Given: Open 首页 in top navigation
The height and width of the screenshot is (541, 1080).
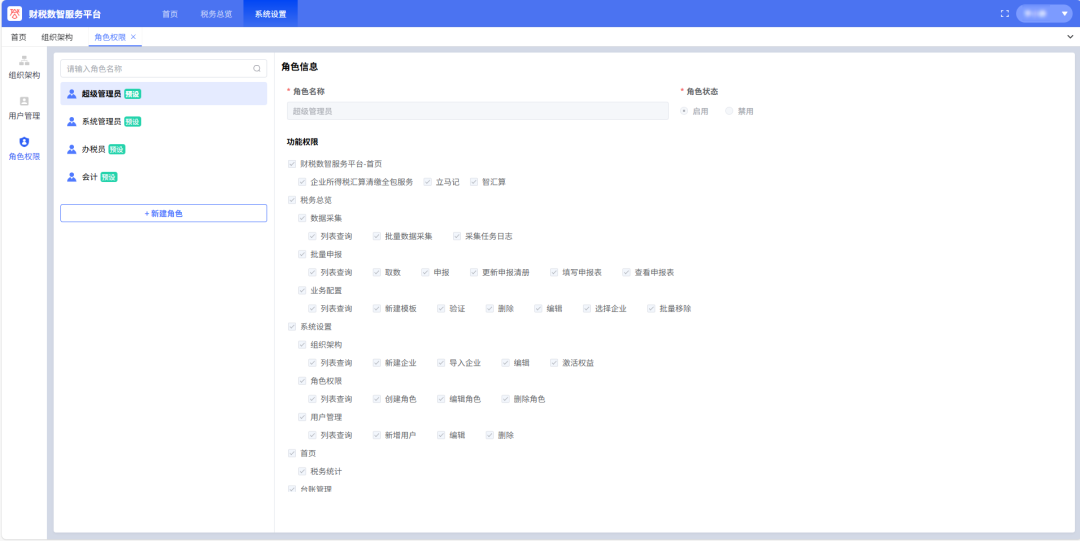Looking at the screenshot, I should pyautogui.click(x=169, y=14).
